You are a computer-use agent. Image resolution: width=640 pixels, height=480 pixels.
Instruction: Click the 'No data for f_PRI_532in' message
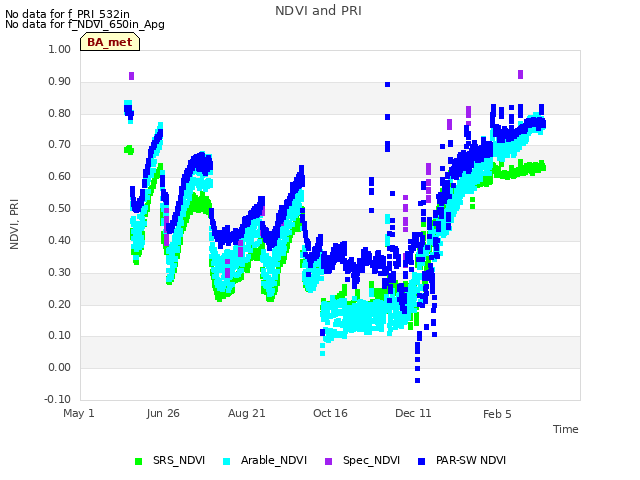tap(67, 15)
